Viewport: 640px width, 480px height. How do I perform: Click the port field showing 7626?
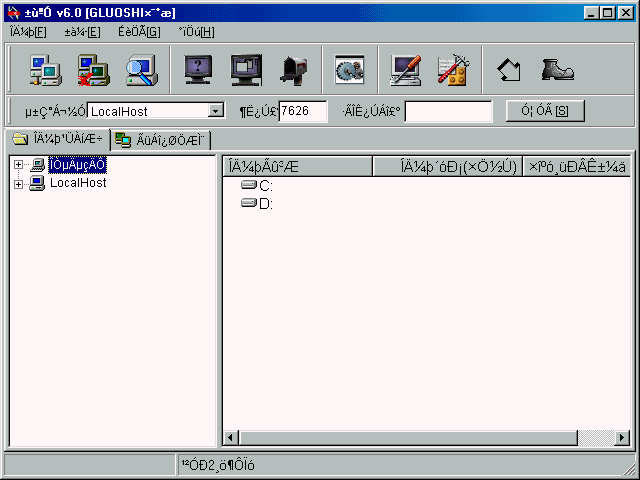pyautogui.click(x=302, y=111)
